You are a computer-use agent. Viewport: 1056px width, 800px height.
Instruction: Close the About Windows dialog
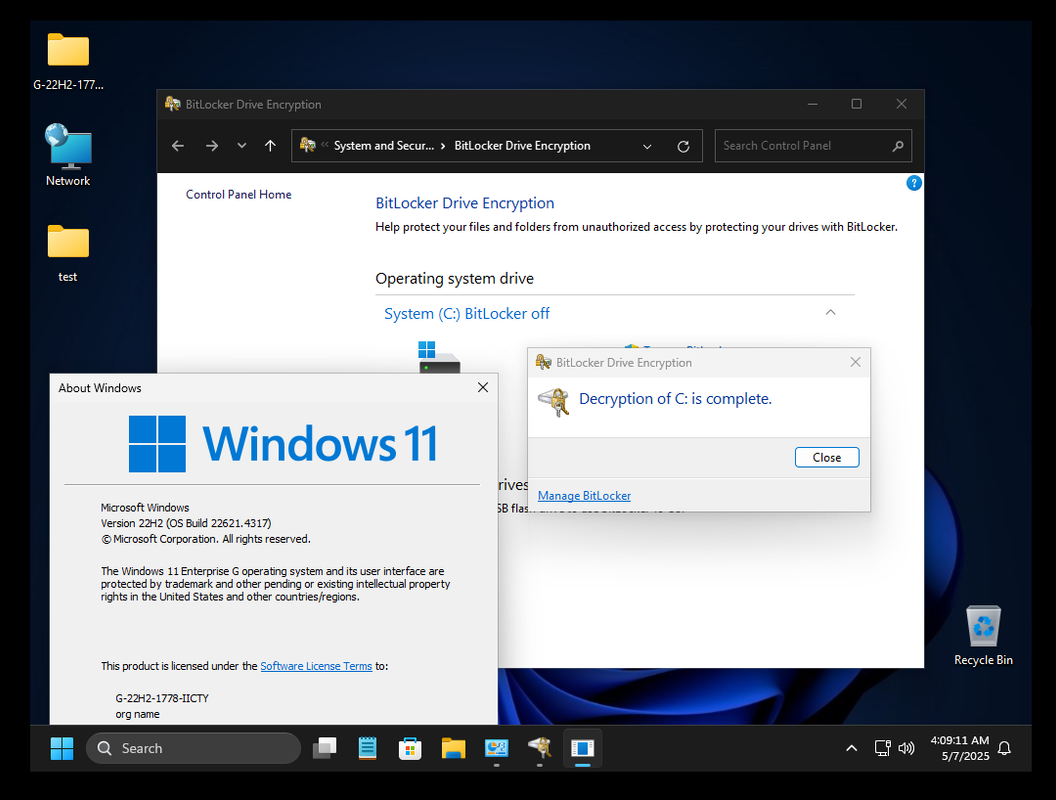(483, 387)
